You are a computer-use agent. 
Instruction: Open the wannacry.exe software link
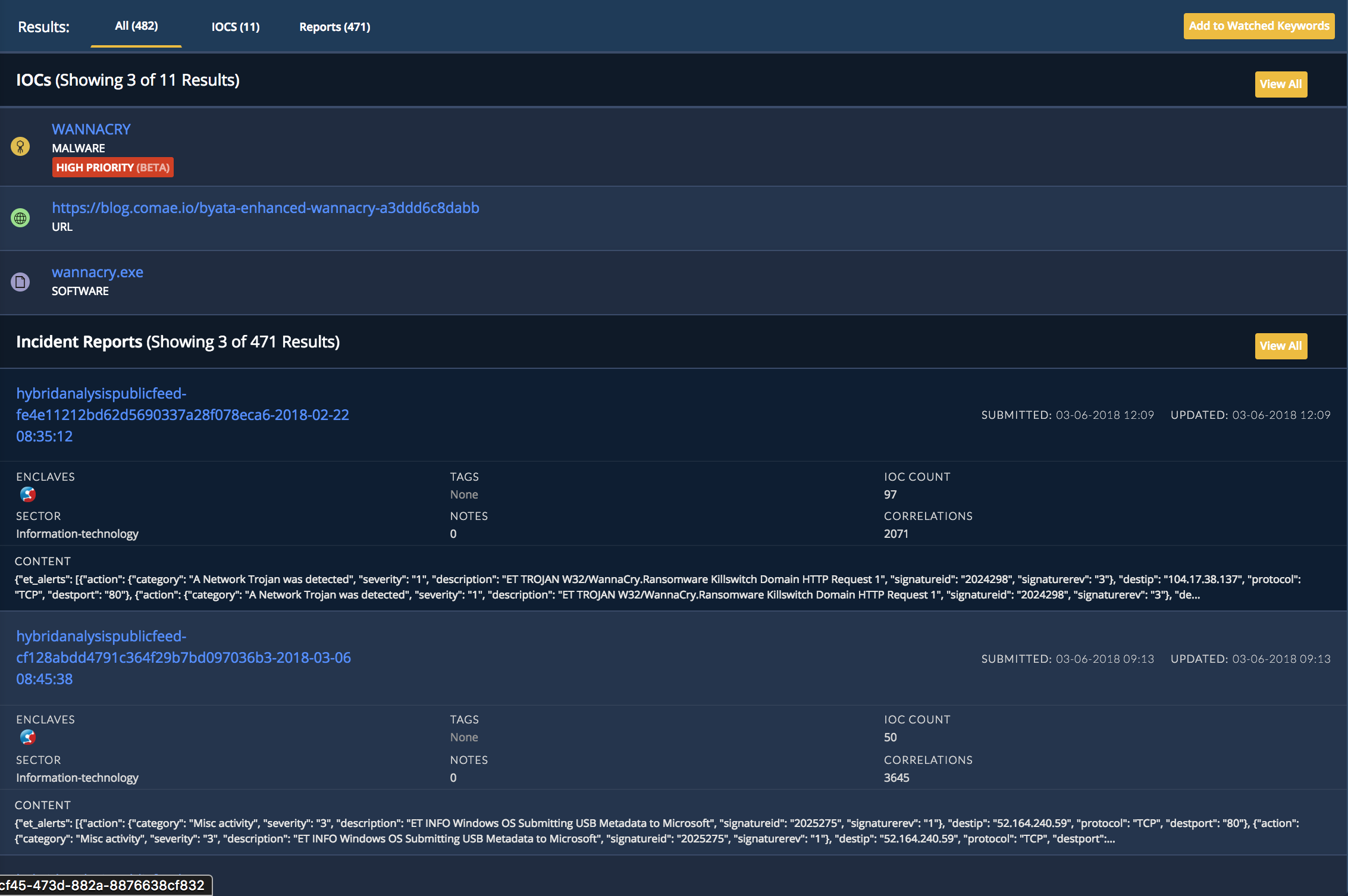(x=98, y=272)
